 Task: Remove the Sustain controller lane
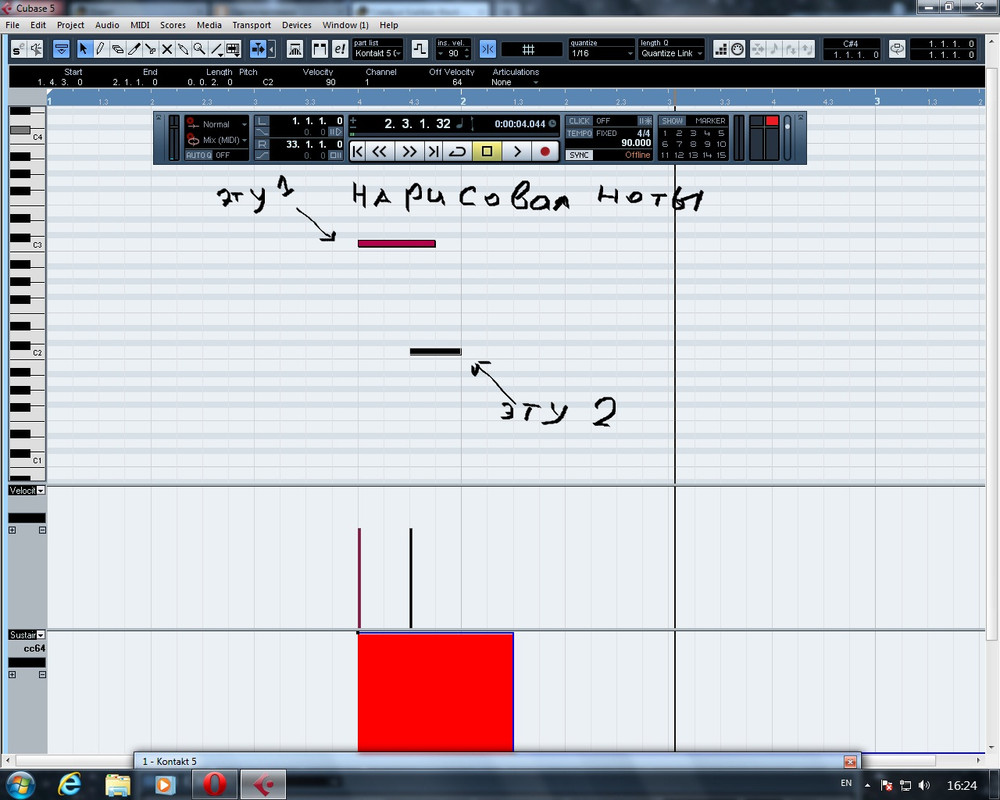tap(42, 674)
